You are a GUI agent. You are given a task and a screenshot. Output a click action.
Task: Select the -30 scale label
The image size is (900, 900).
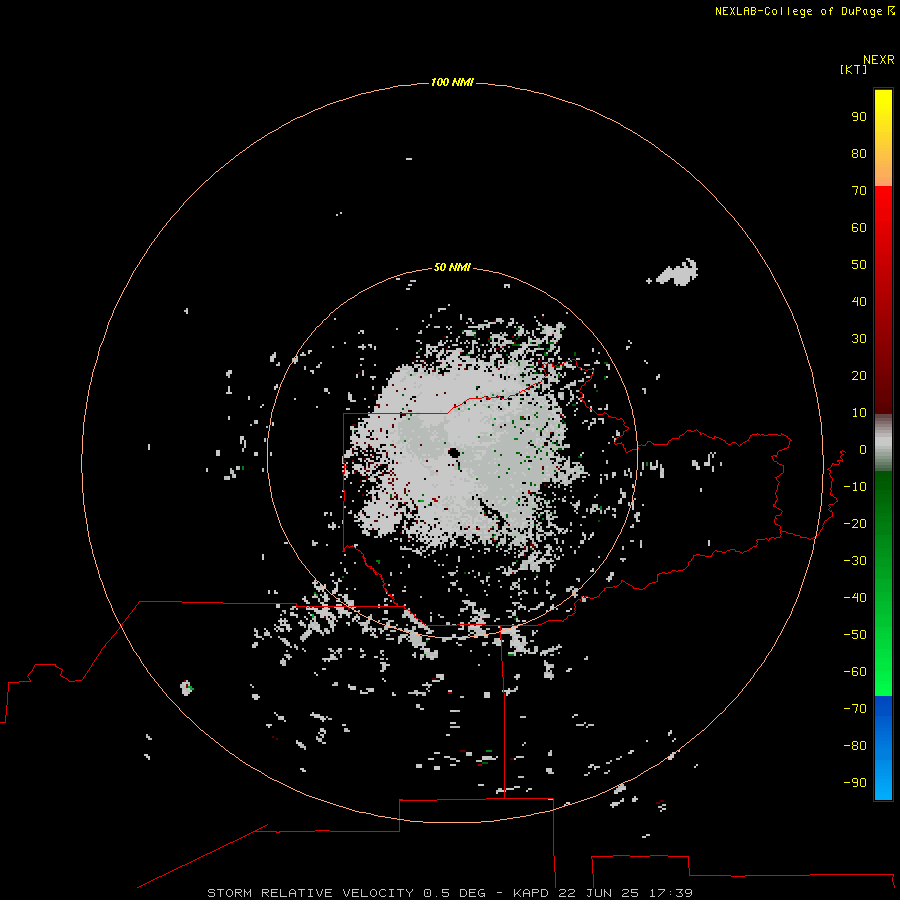pos(855,561)
